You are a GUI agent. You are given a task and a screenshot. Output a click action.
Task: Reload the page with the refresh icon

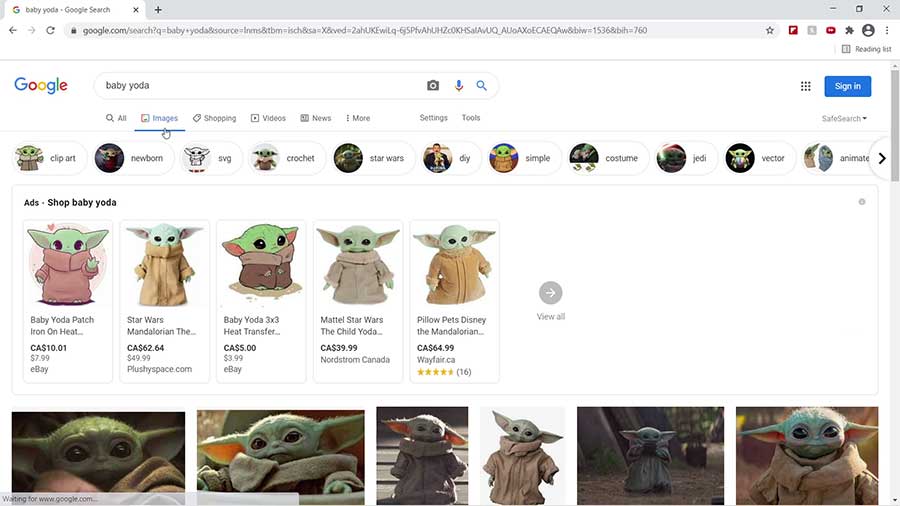click(51, 30)
